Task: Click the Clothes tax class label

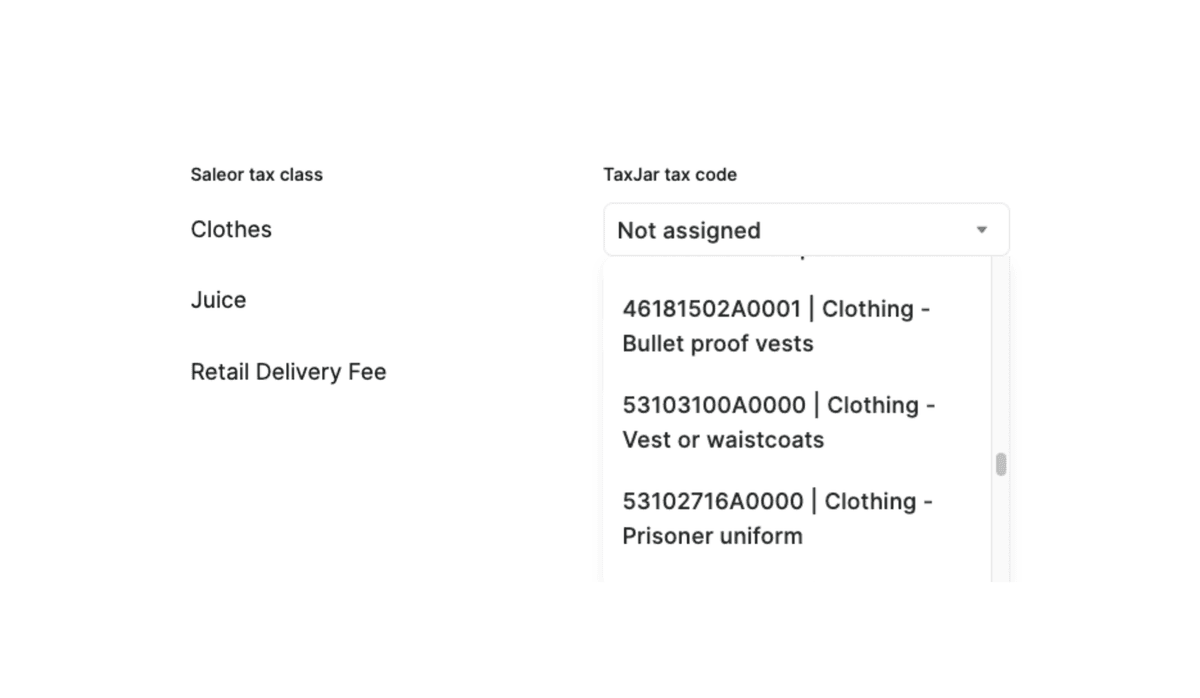Action: tap(231, 229)
